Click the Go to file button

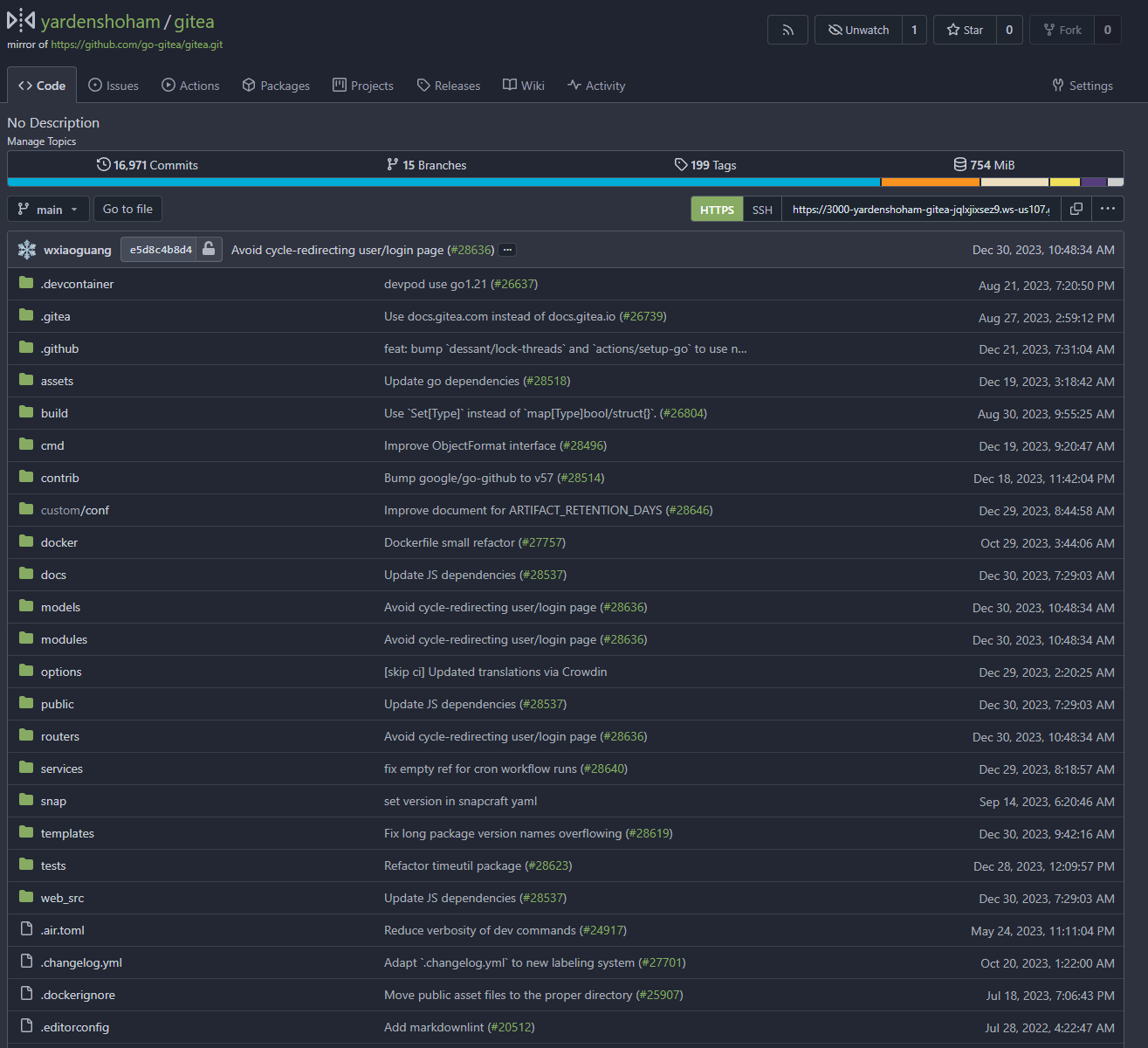click(127, 209)
